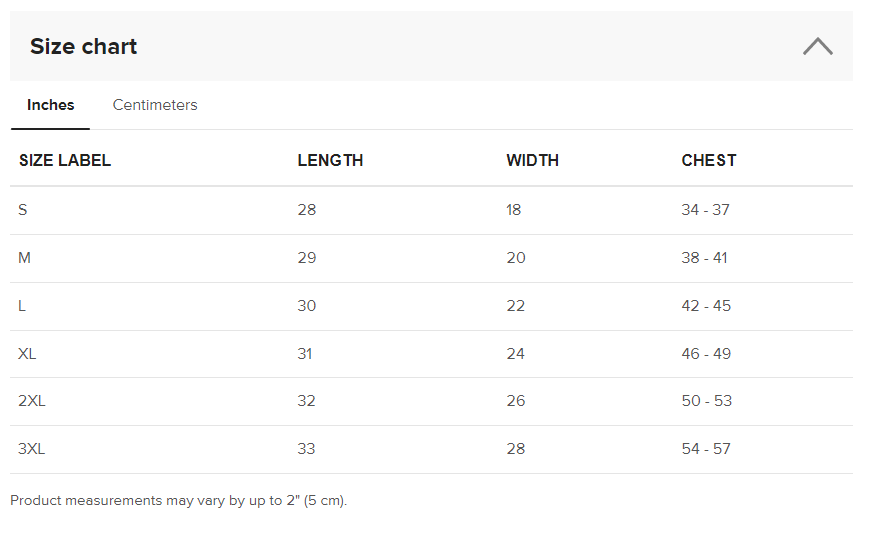873x544 pixels.
Task: Select the Inches tab
Action: (51, 105)
